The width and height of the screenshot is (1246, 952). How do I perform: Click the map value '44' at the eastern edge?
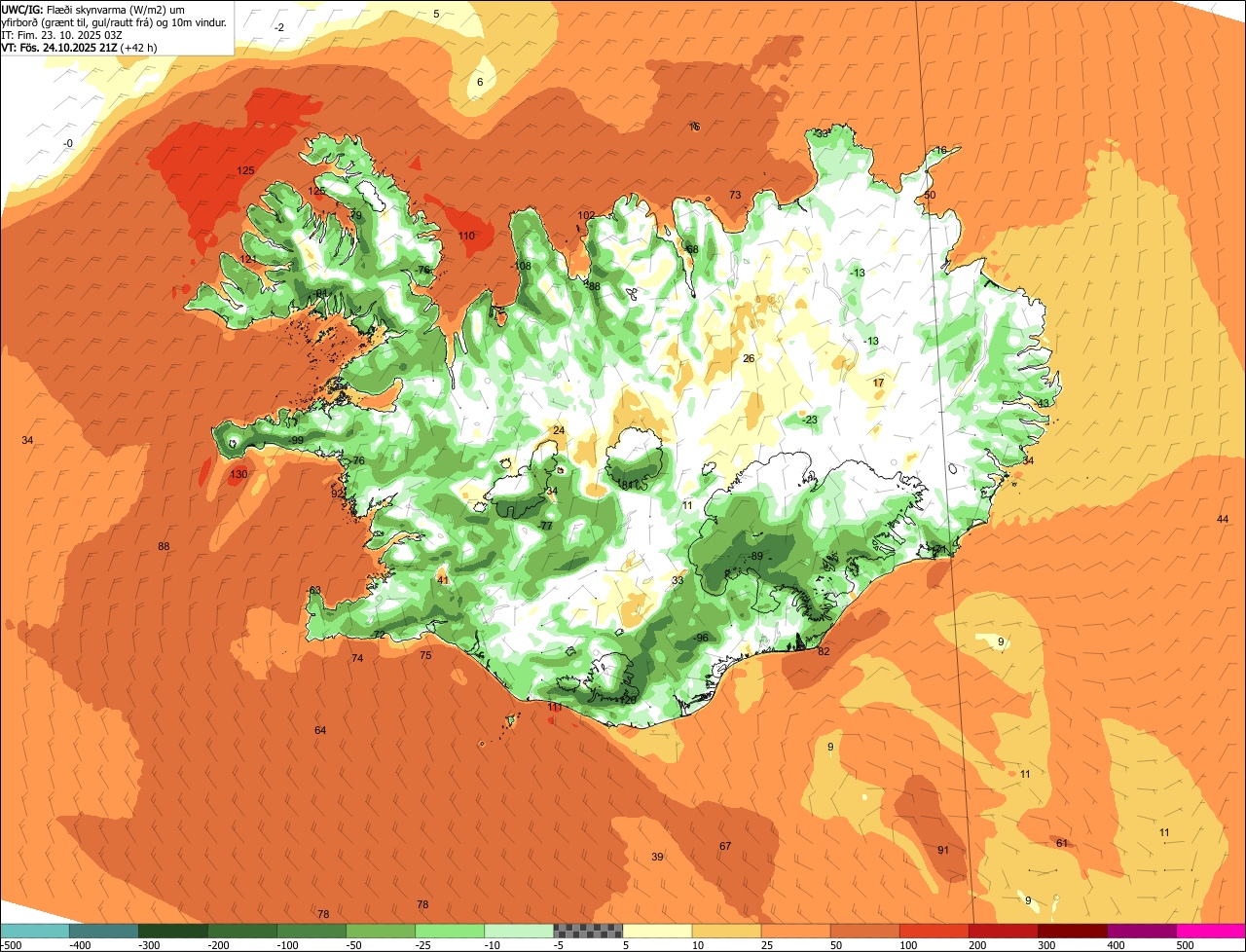(x=1223, y=519)
